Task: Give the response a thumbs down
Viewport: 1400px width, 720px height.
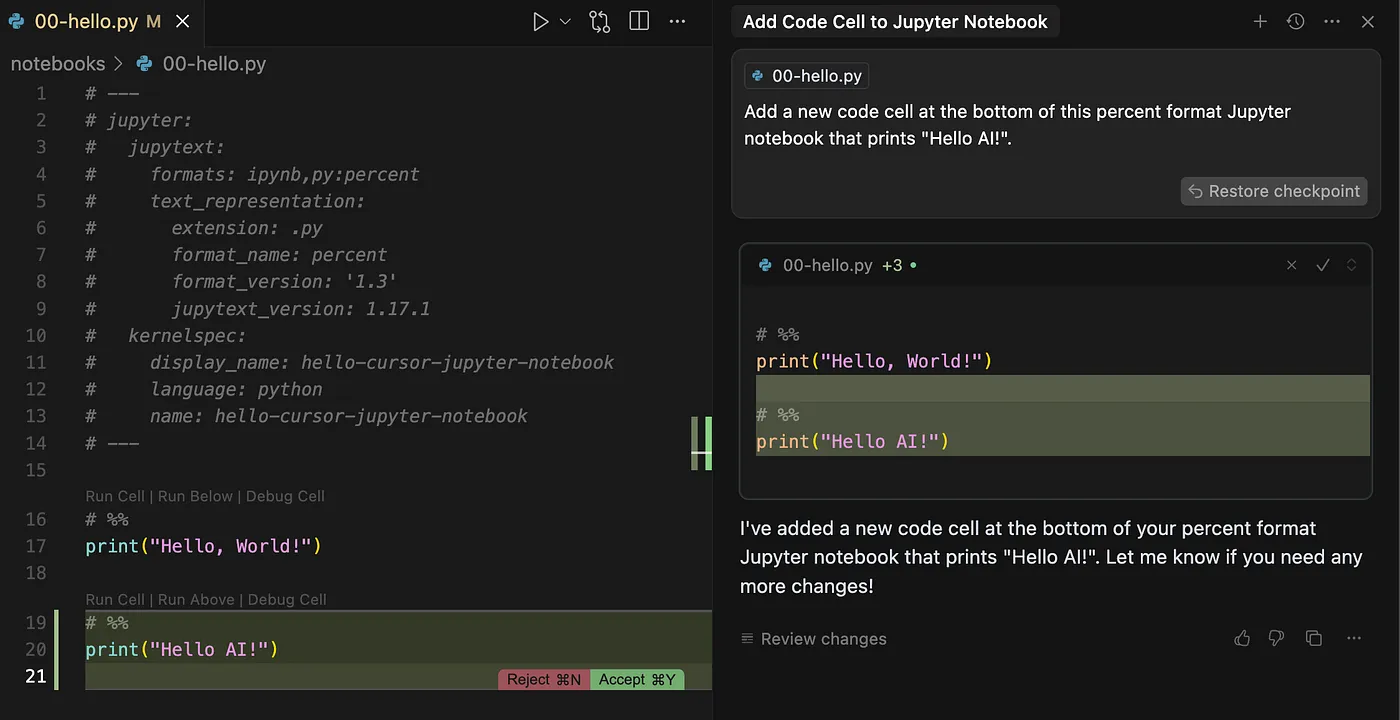Action: pos(1276,638)
